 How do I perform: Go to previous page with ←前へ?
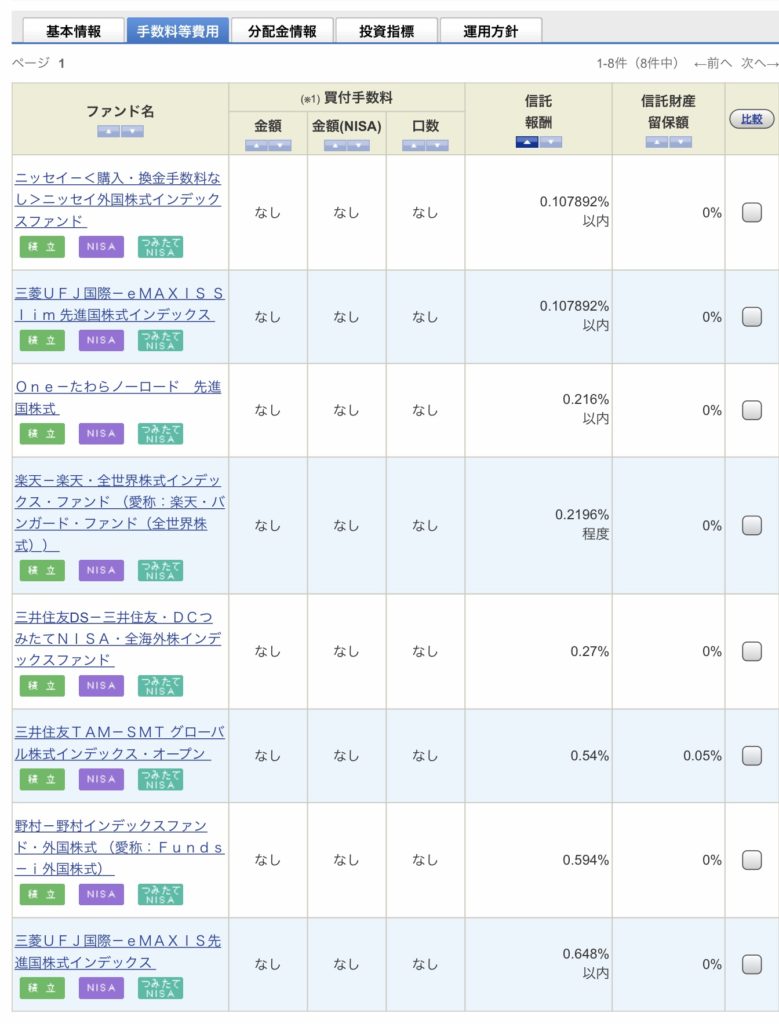[712, 63]
